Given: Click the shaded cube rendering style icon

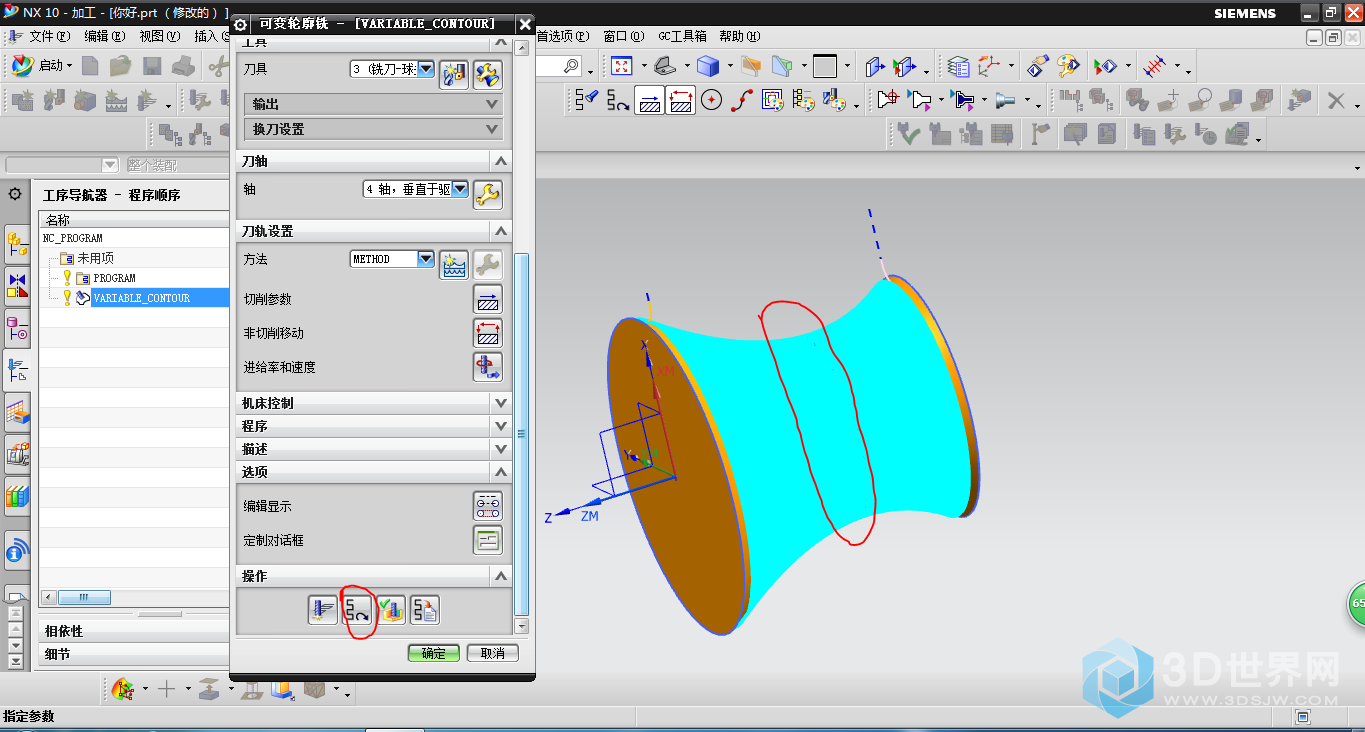Looking at the screenshot, I should [x=708, y=67].
